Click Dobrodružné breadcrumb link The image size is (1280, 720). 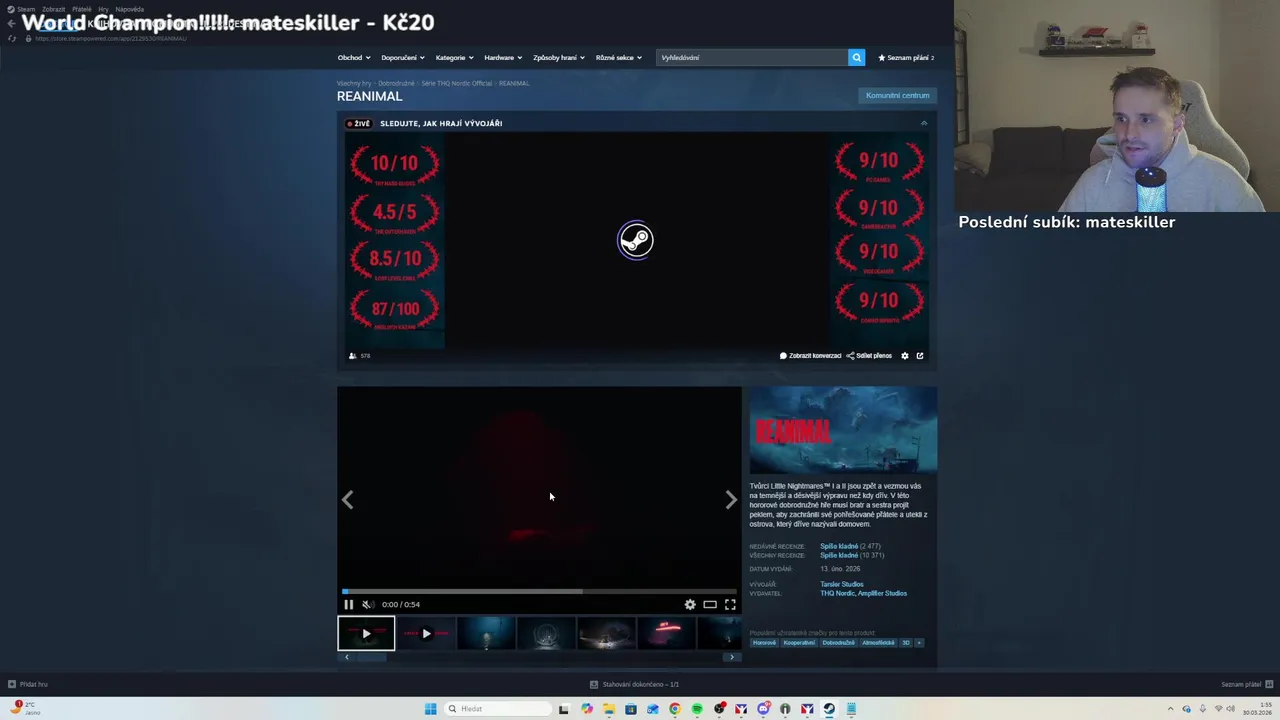396,83
